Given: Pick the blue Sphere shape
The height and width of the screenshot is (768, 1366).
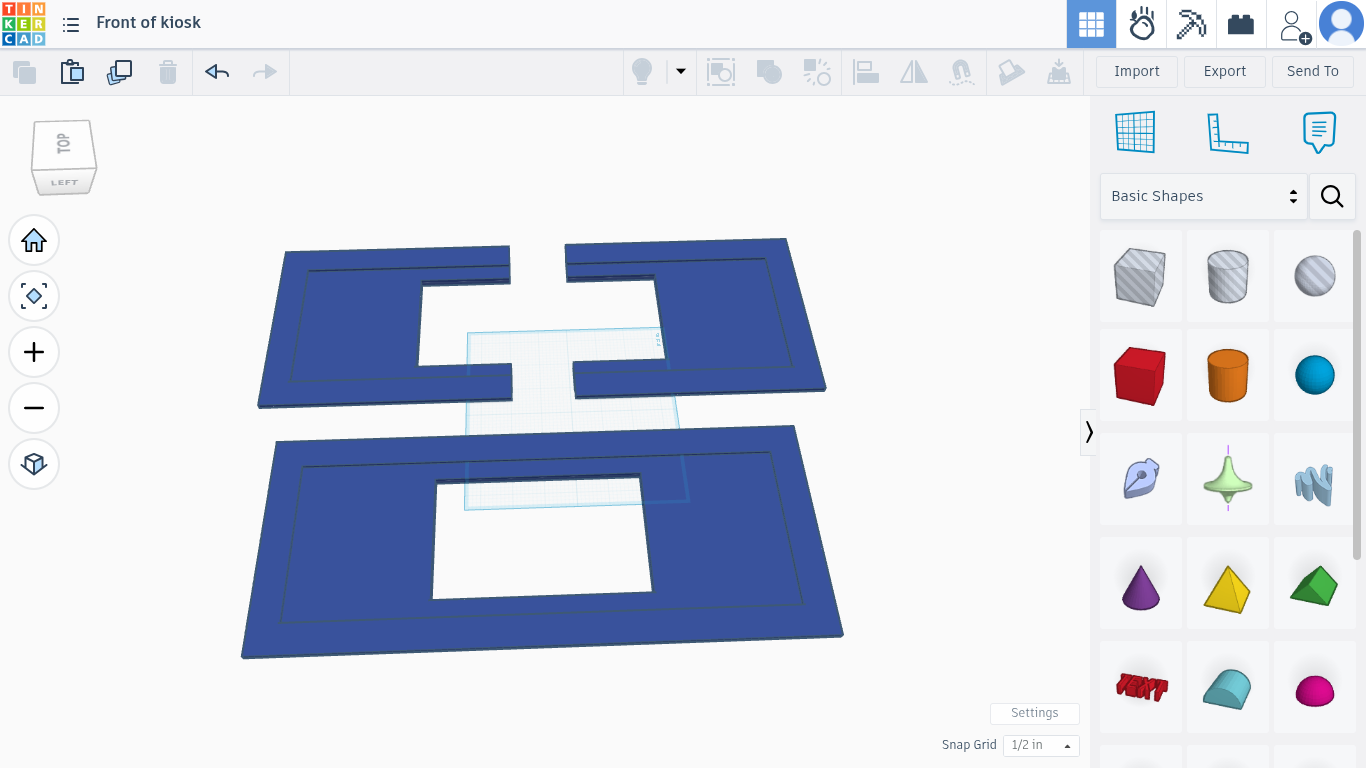Looking at the screenshot, I should pos(1315,376).
